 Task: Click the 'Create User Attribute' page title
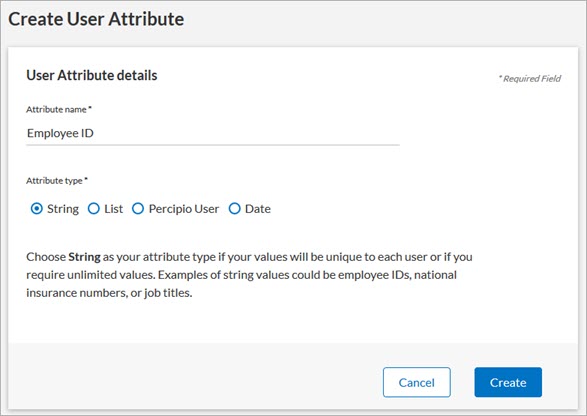click(x=96, y=19)
